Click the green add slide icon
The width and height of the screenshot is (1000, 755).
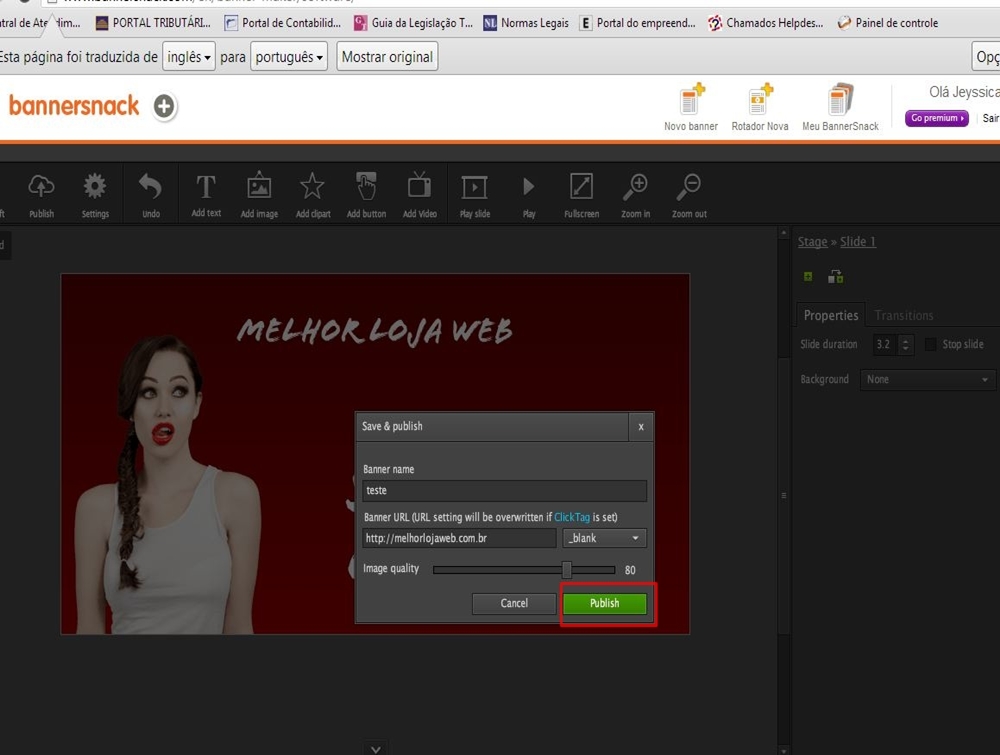pyautogui.click(x=808, y=276)
